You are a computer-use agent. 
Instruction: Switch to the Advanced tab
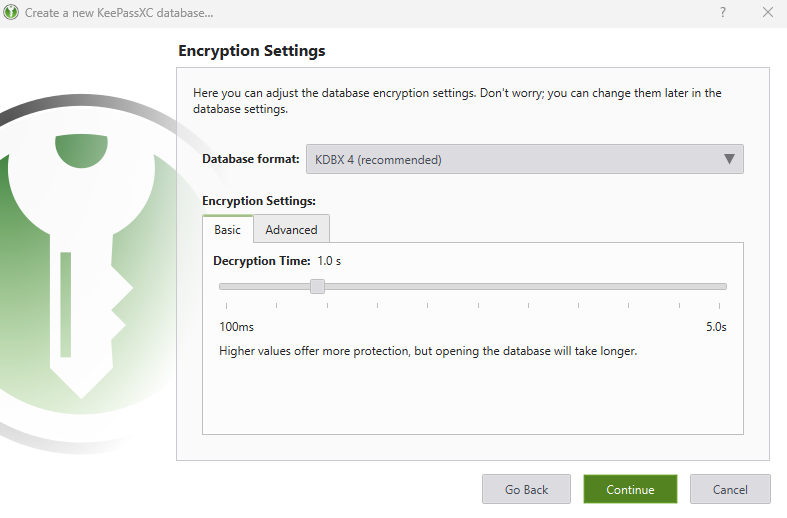point(291,229)
